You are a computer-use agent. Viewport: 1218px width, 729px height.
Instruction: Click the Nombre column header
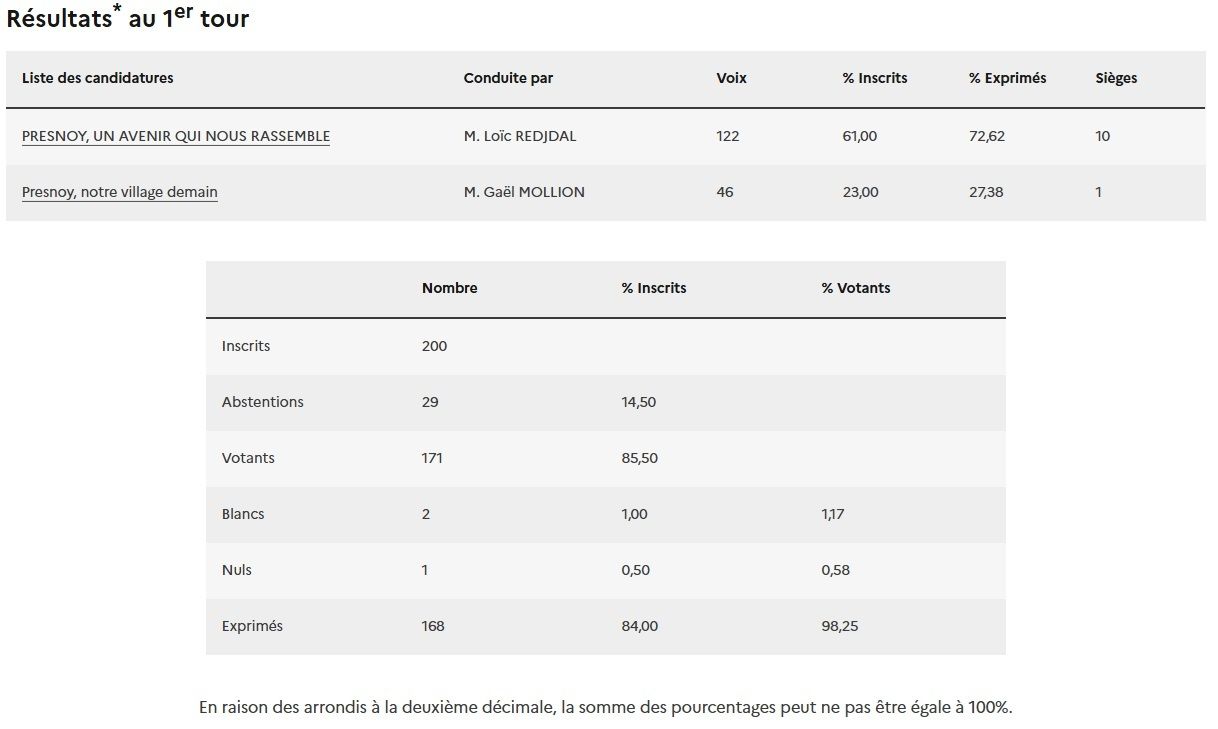450,288
